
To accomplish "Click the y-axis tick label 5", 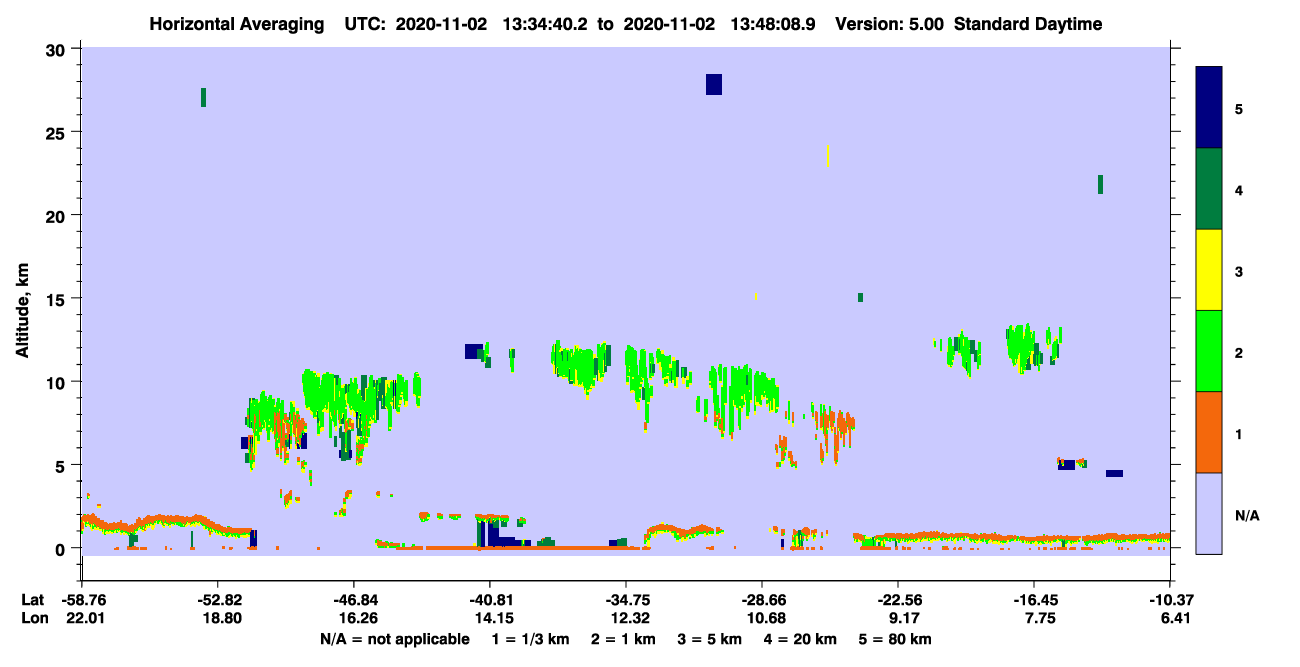I will click(x=63, y=465).
